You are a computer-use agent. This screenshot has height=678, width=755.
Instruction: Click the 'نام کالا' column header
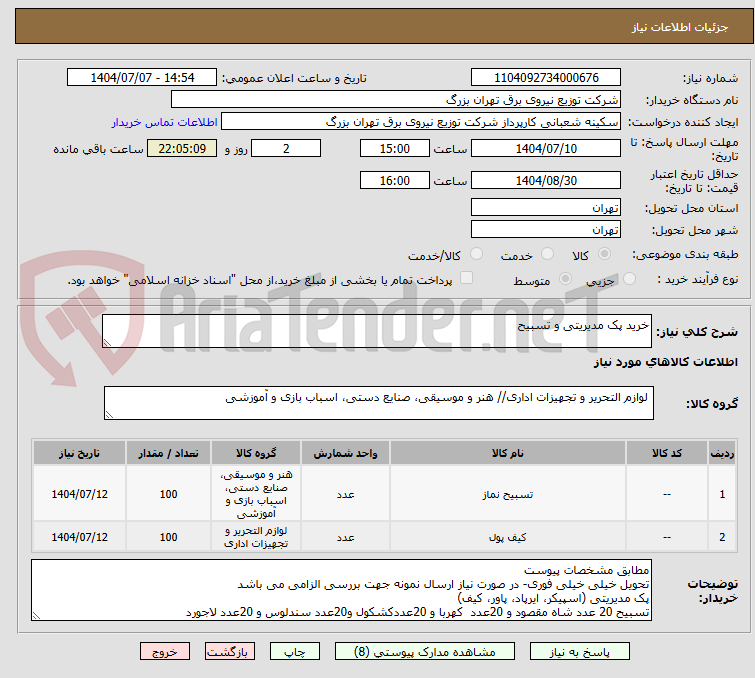pos(508,453)
